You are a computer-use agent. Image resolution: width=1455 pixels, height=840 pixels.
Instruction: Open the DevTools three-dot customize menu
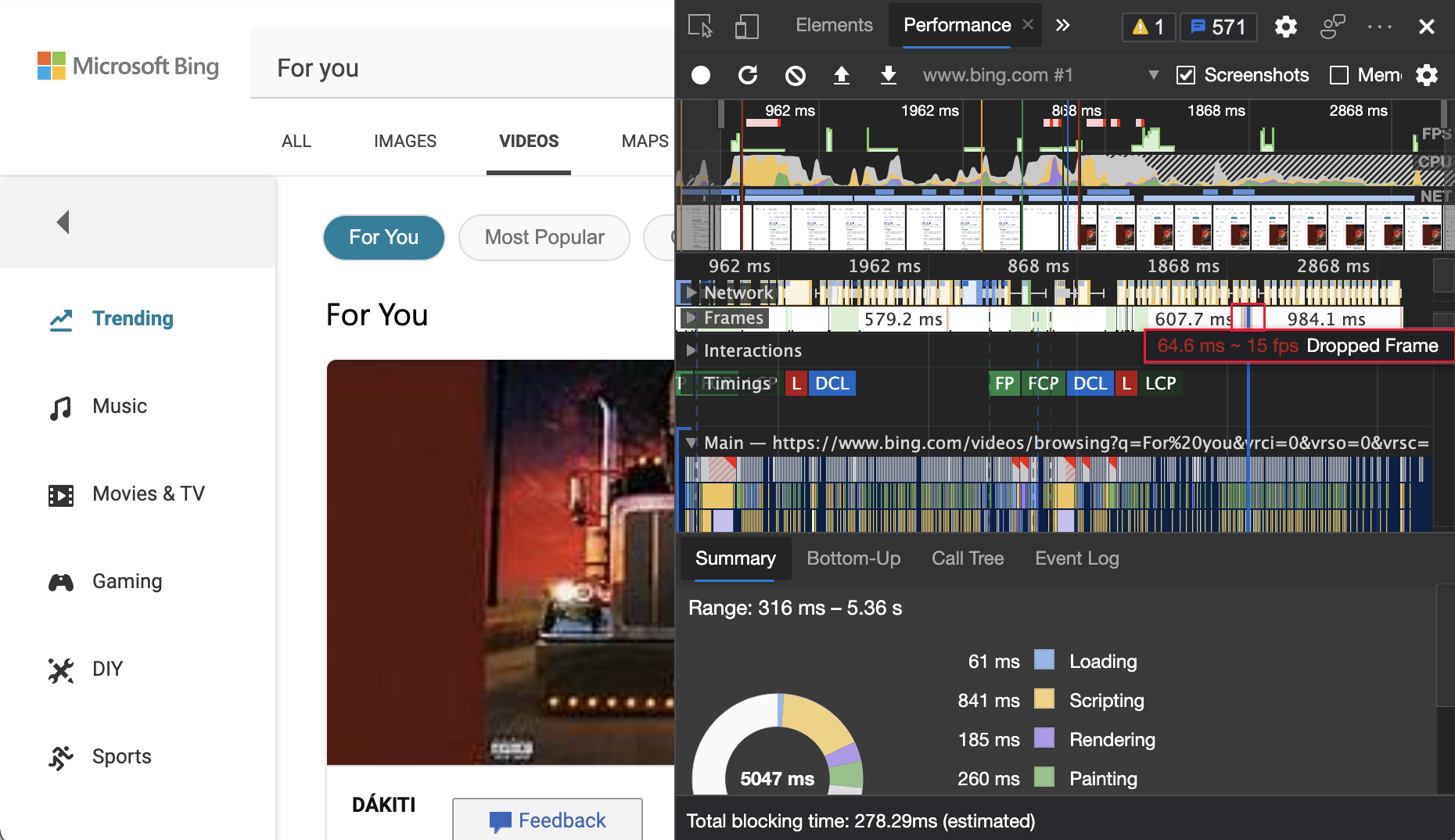(x=1379, y=27)
